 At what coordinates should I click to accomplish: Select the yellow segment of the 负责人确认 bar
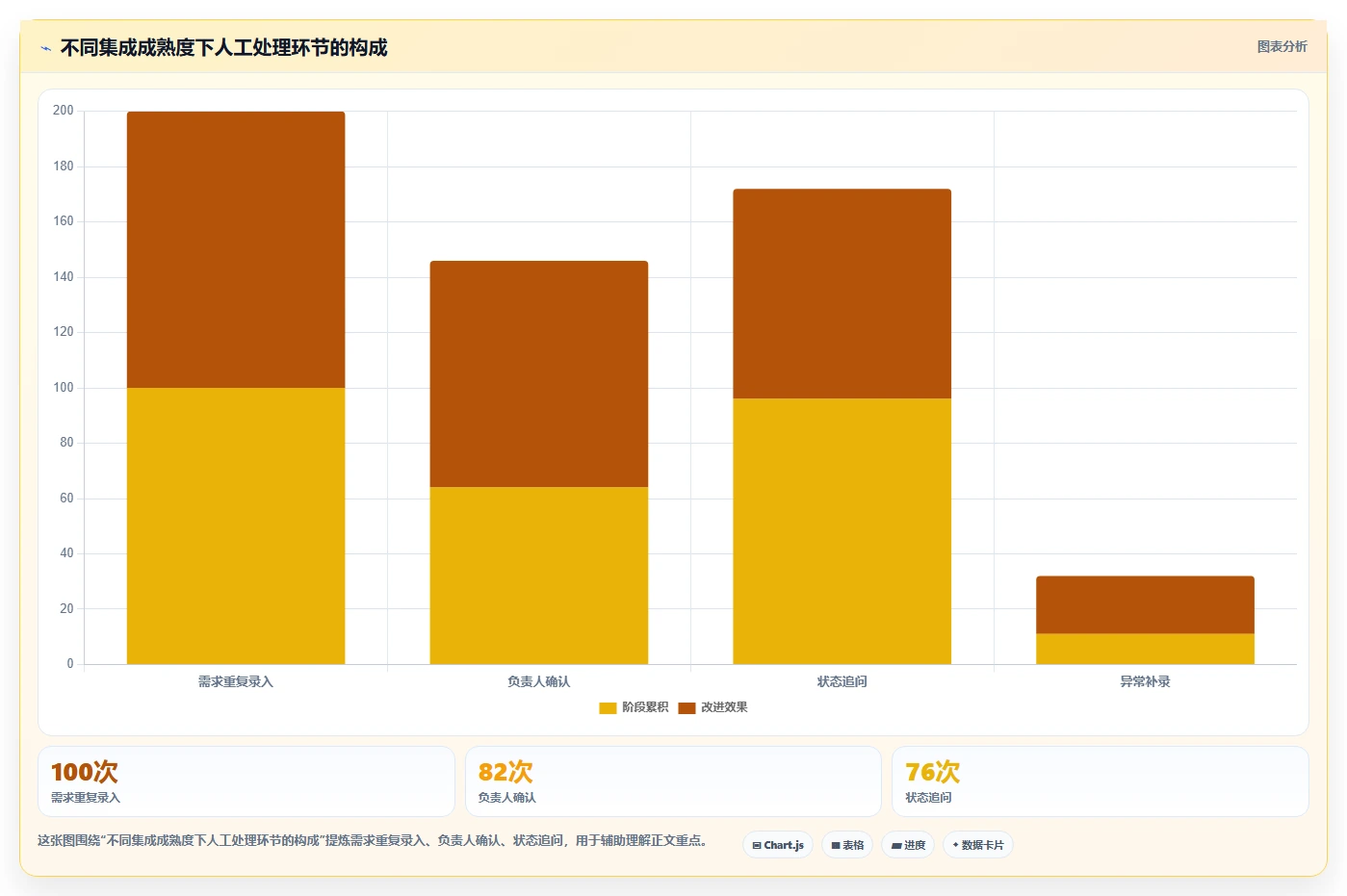539,576
